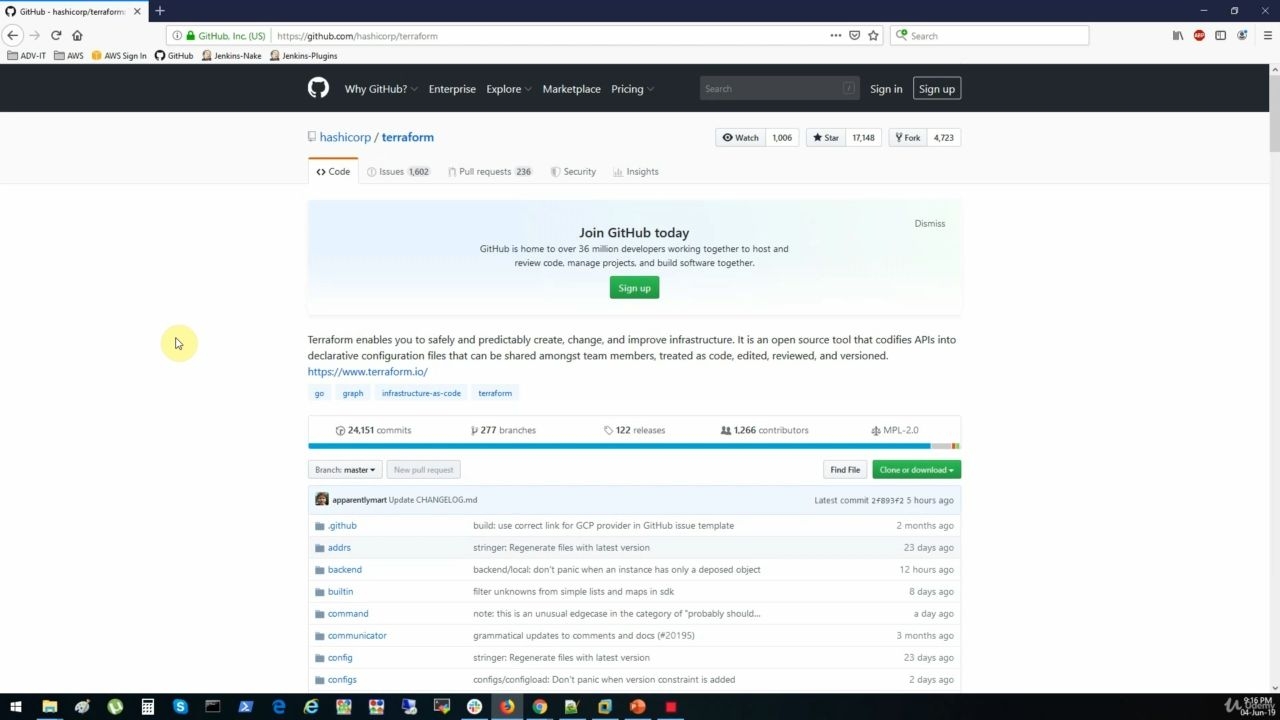Screen dimensions: 1280x720
Task: Switch to the Issues tab
Action: 398,171
